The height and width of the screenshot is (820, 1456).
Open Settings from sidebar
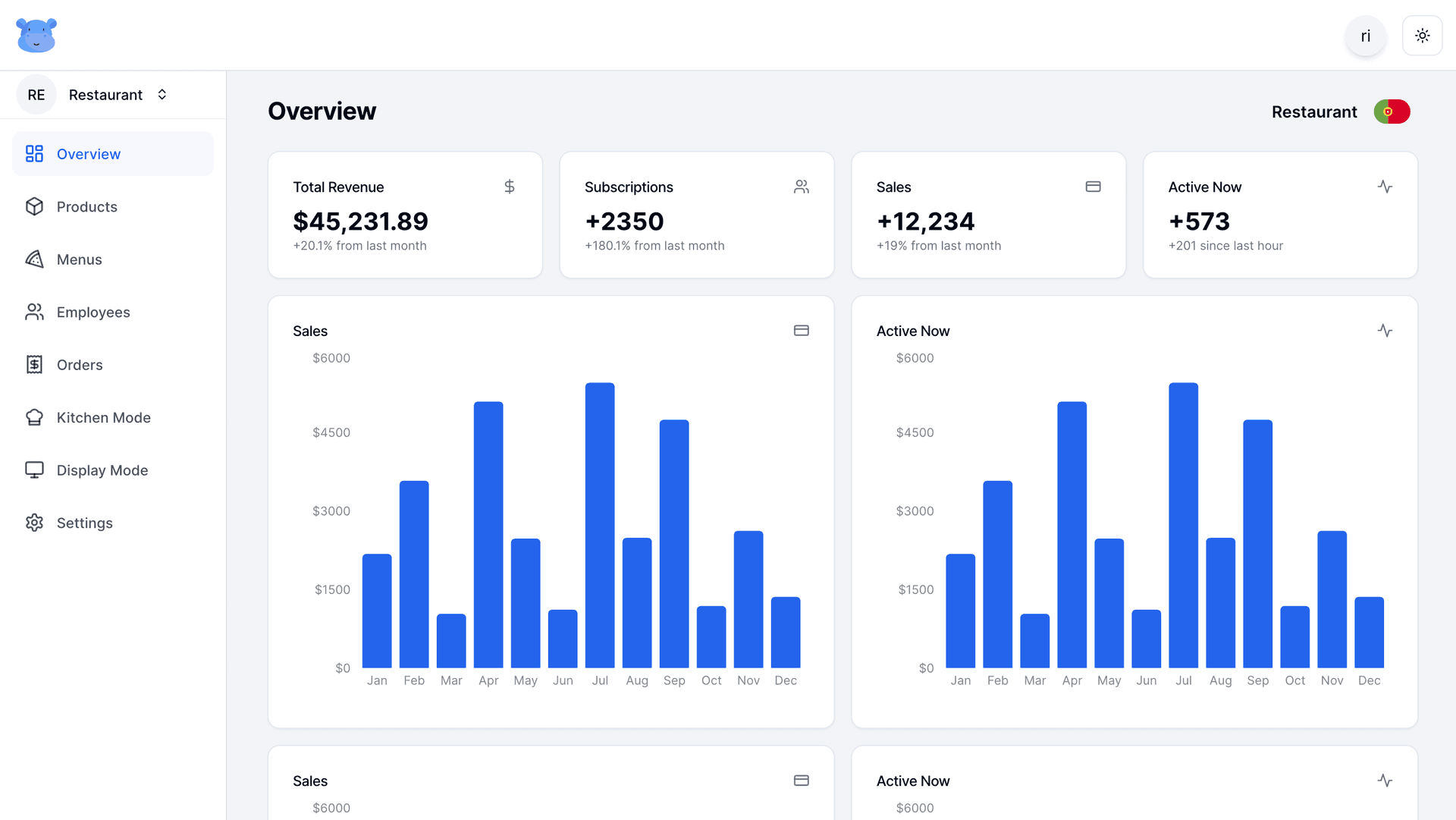[x=113, y=523]
